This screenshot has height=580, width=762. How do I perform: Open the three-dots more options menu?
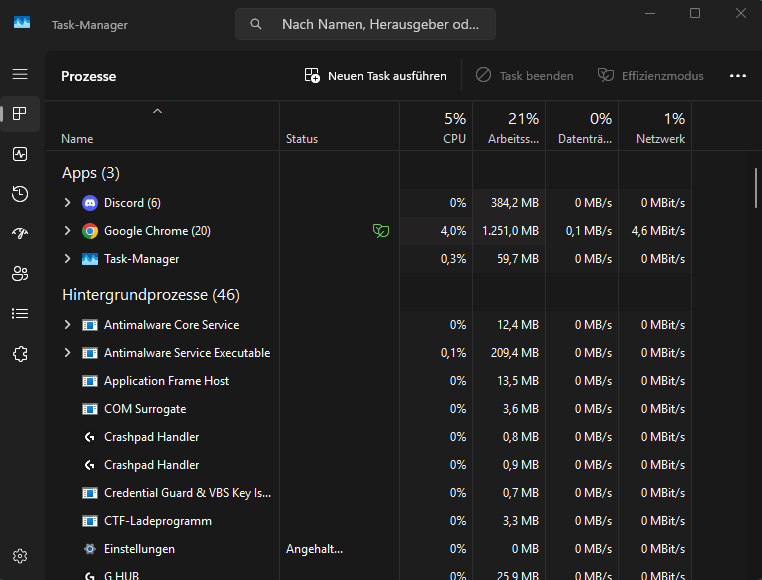(738, 76)
